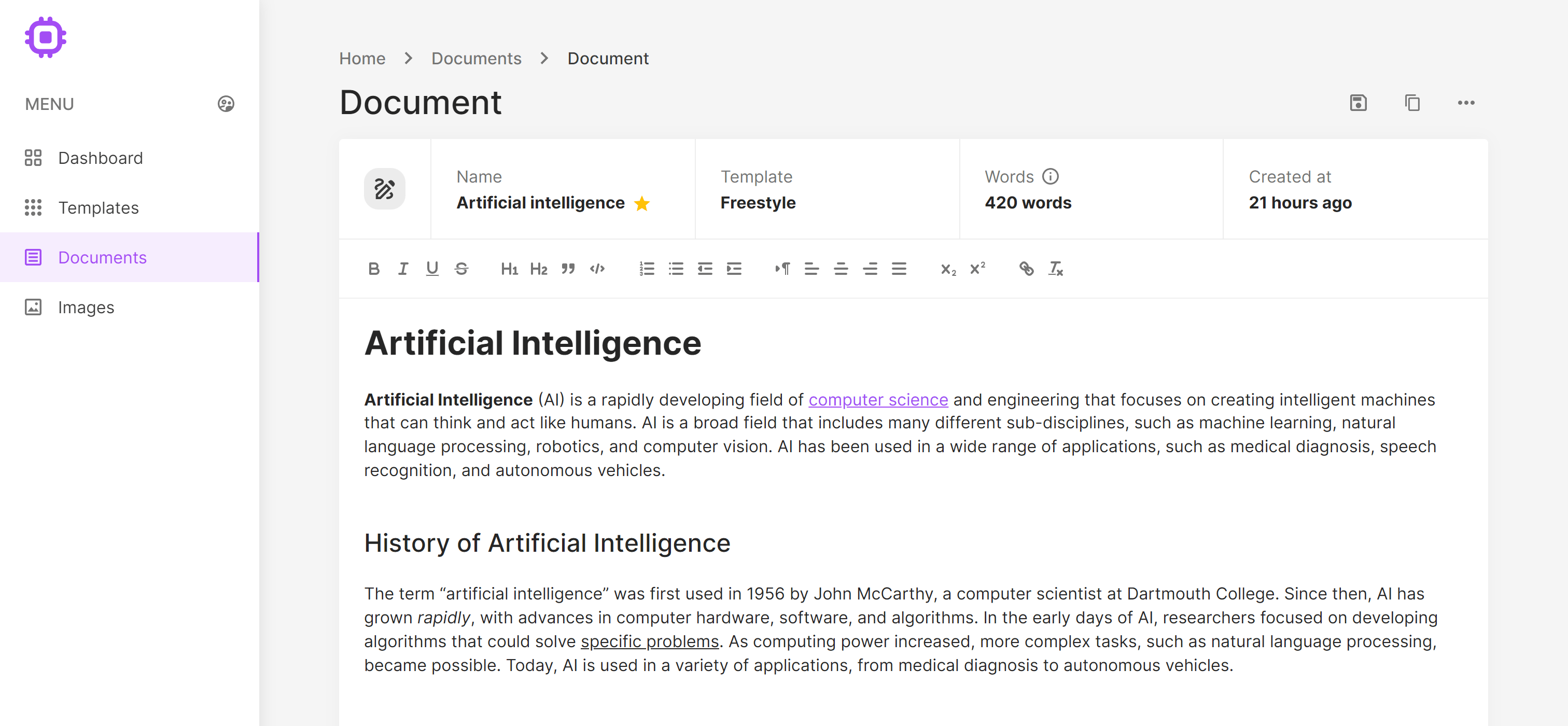Image resolution: width=1568 pixels, height=726 pixels.
Task: Insert inline code formatting
Action: click(x=598, y=268)
